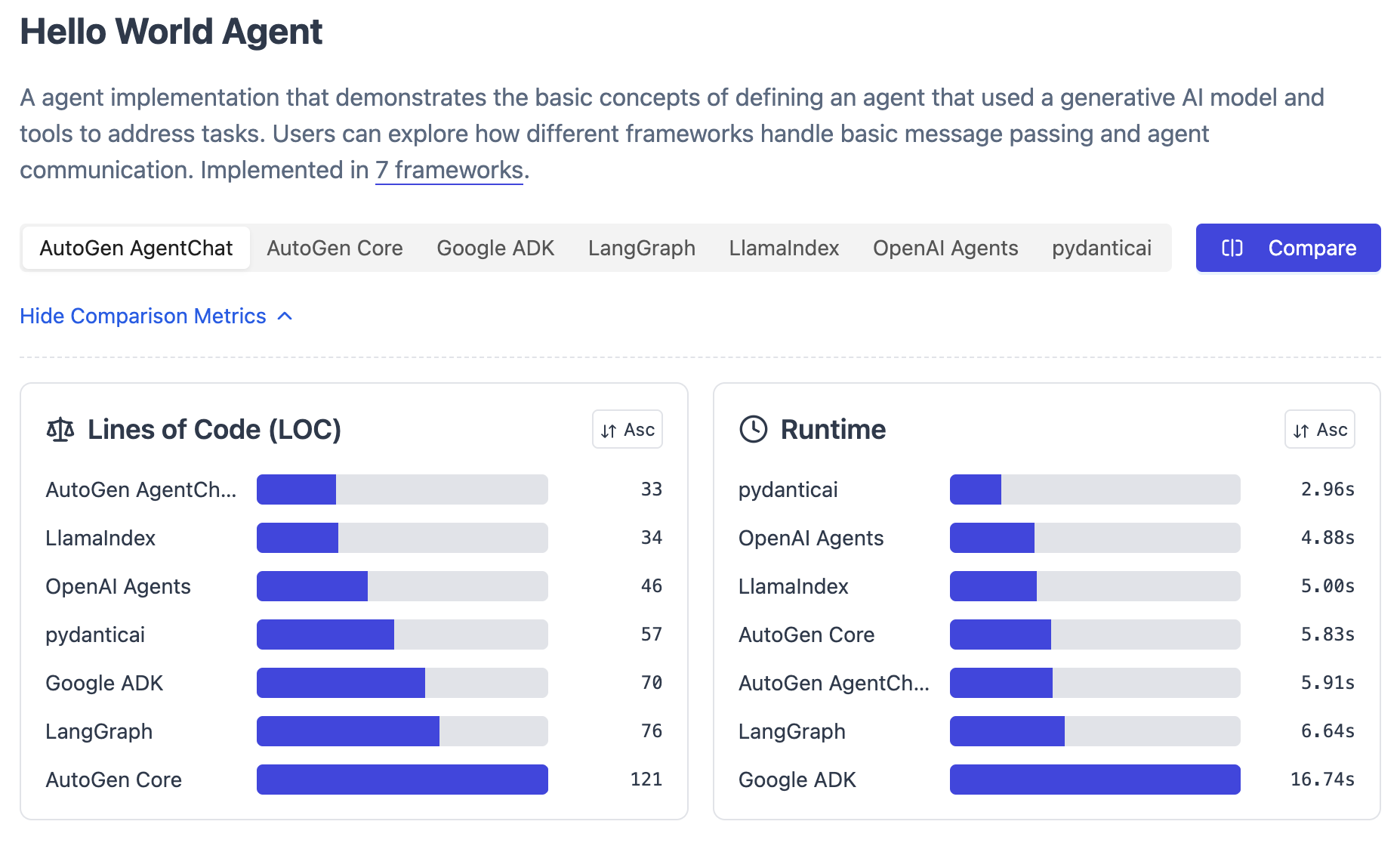1400x846 pixels.
Task: Click the clock icon beside Runtime
Action: (x=753, y=429)
